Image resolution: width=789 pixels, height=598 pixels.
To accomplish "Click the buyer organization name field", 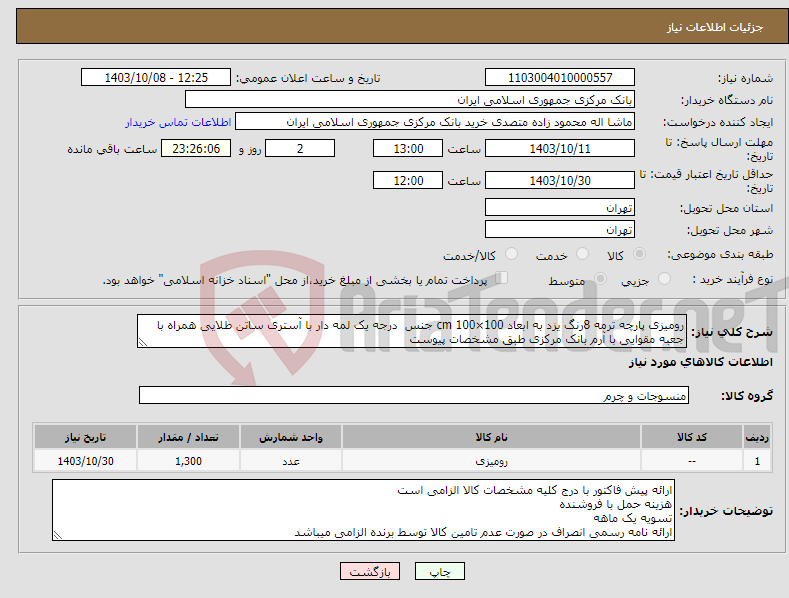I will (410, 100).
